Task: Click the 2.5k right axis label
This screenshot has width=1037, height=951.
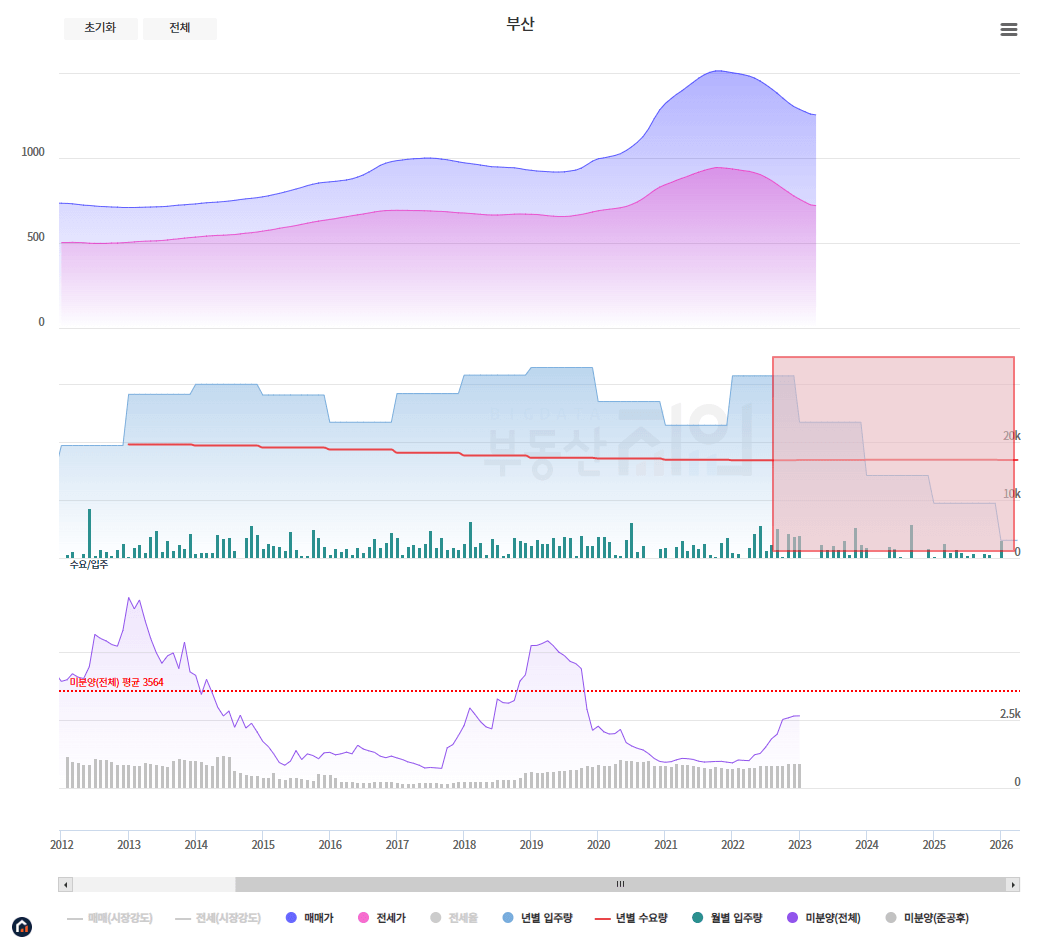Action: click(1010, 714)
